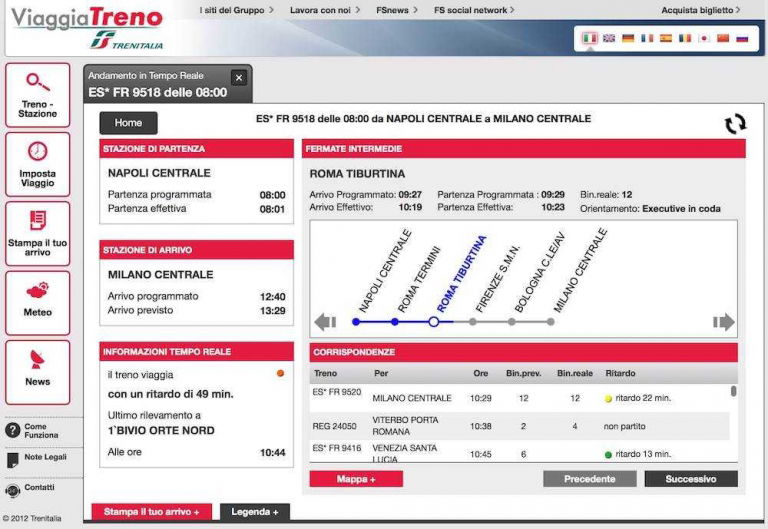This screenshot has width=768, height=529.
Task: Select the Romanian flag language
Action: click(x=685, y=38)
